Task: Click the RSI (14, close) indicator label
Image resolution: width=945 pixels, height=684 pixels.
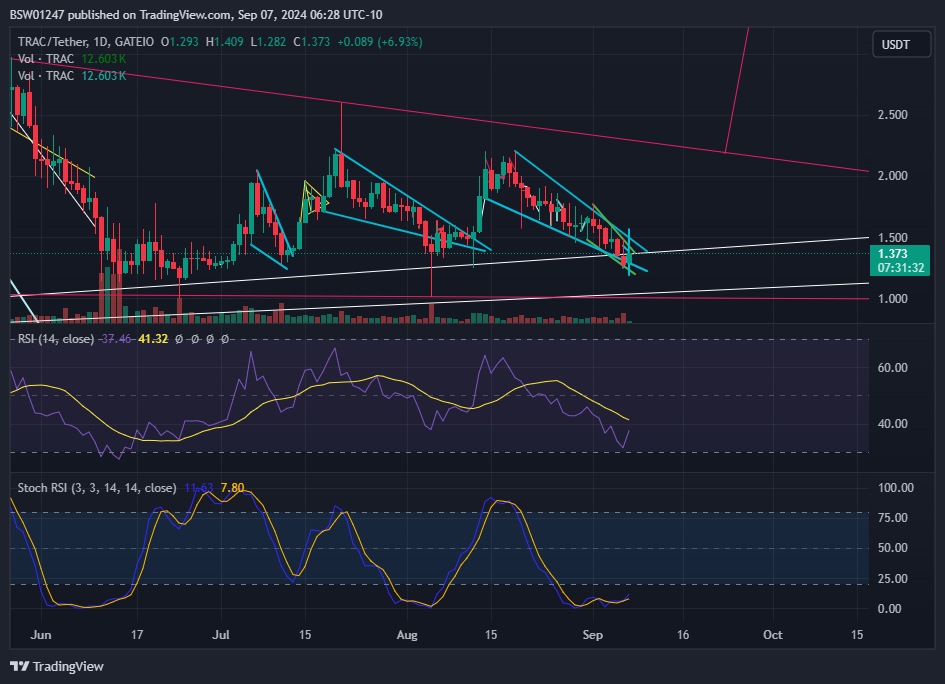Action: [x=56, y=339]
